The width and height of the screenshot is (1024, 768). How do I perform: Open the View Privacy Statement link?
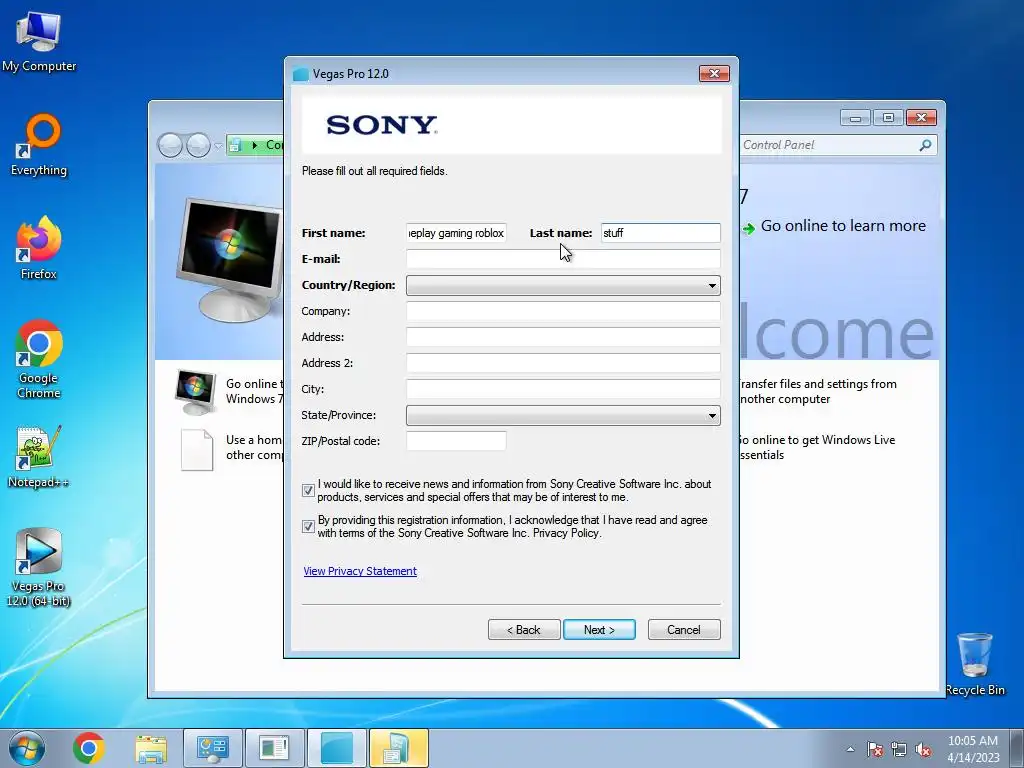point(360,571)
